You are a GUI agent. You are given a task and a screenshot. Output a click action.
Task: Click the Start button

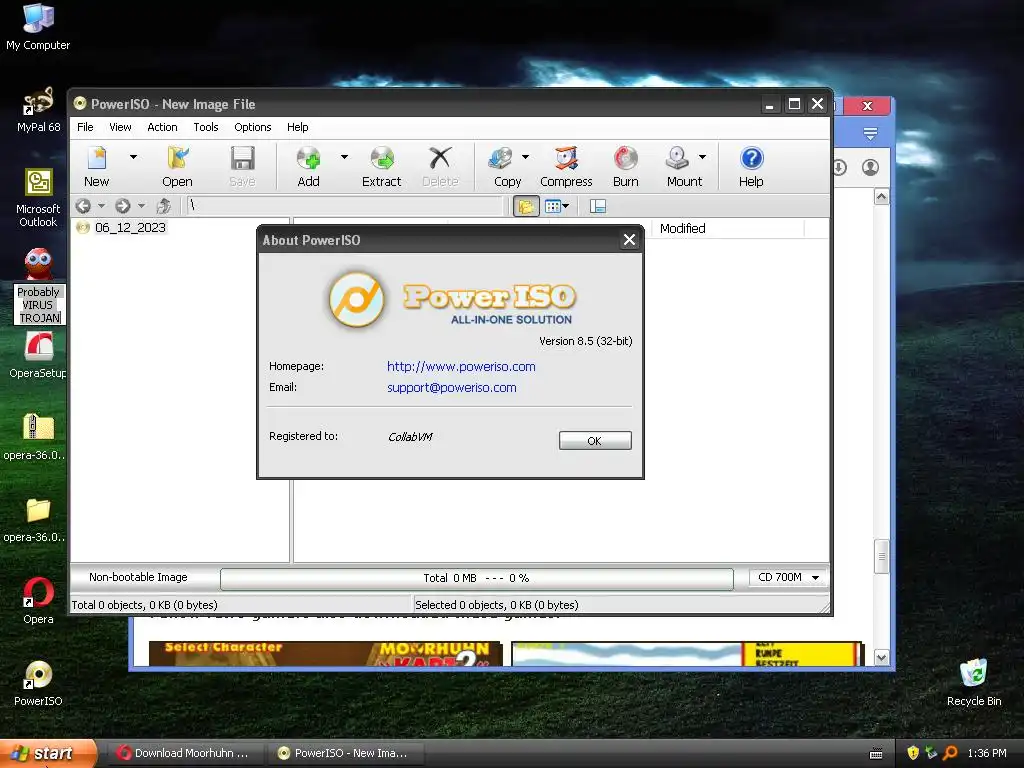[48, 753]
